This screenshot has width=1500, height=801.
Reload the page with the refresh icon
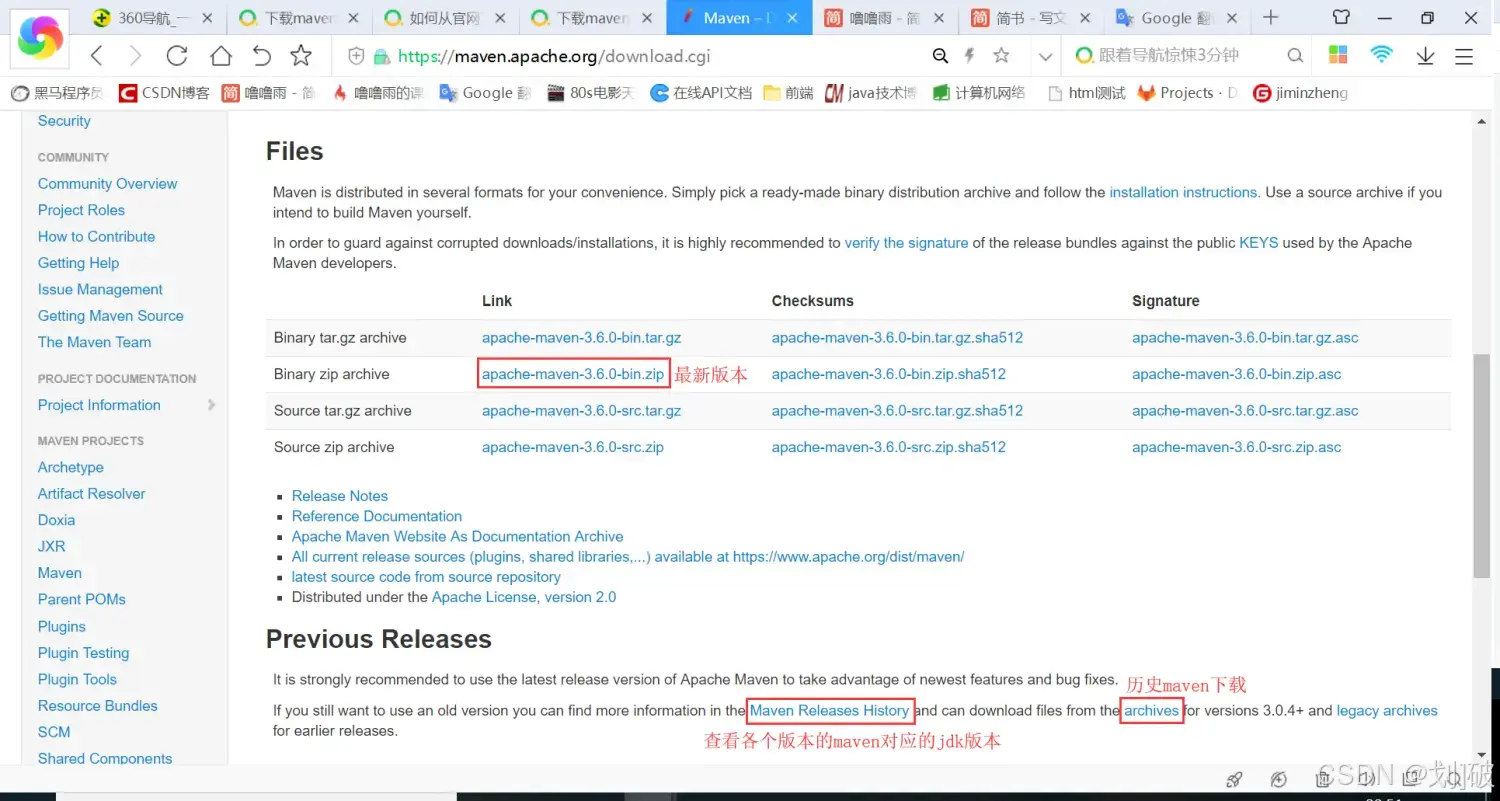click(x=177, y=56)
